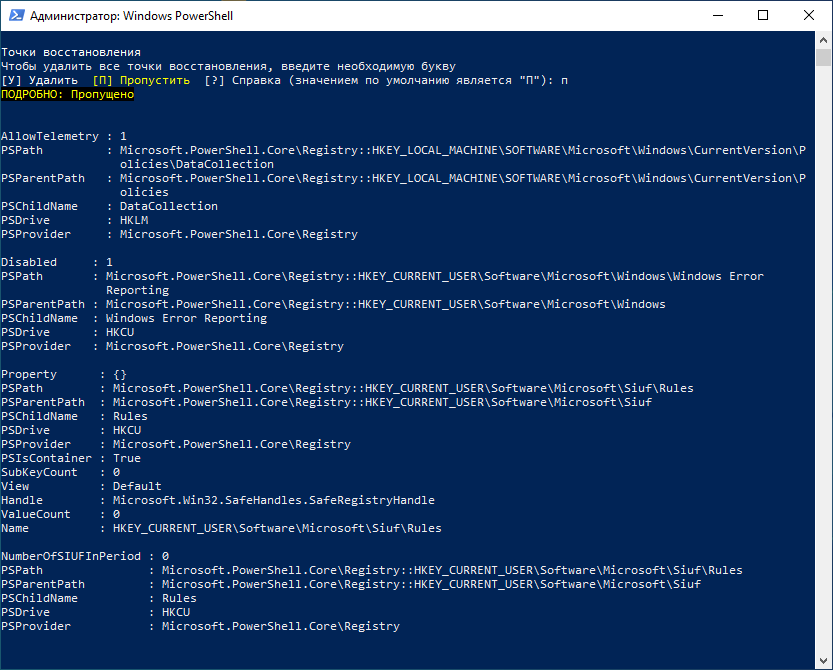The height and width of the screenshot is (670, 833).
Task: Click the Name value 'HKEY_CURRENT_USER\Software\Microsoft\Siuf\Rules'
Action: (277, 529)
